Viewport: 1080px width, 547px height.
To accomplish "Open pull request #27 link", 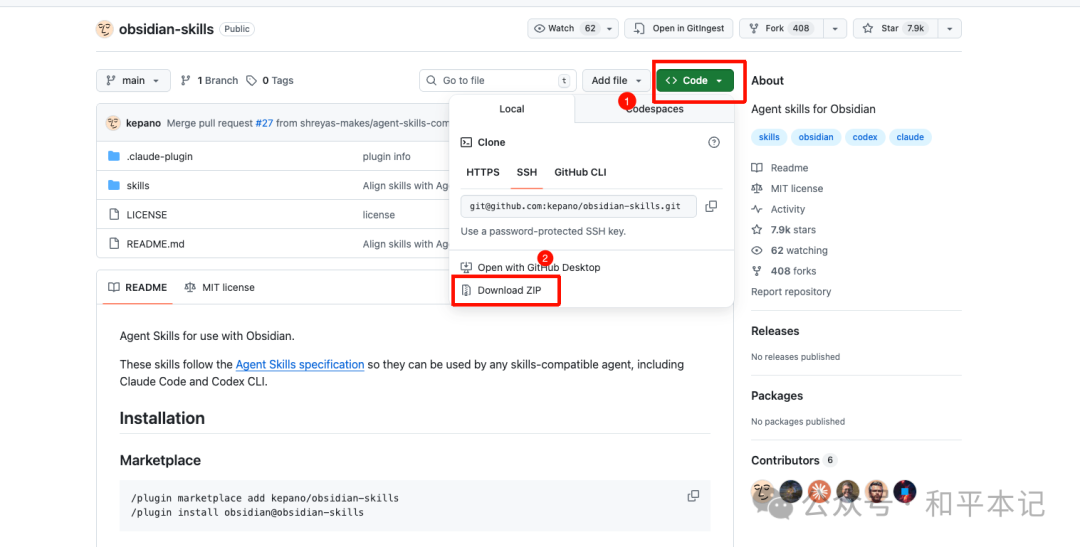I will coord(264,123).
